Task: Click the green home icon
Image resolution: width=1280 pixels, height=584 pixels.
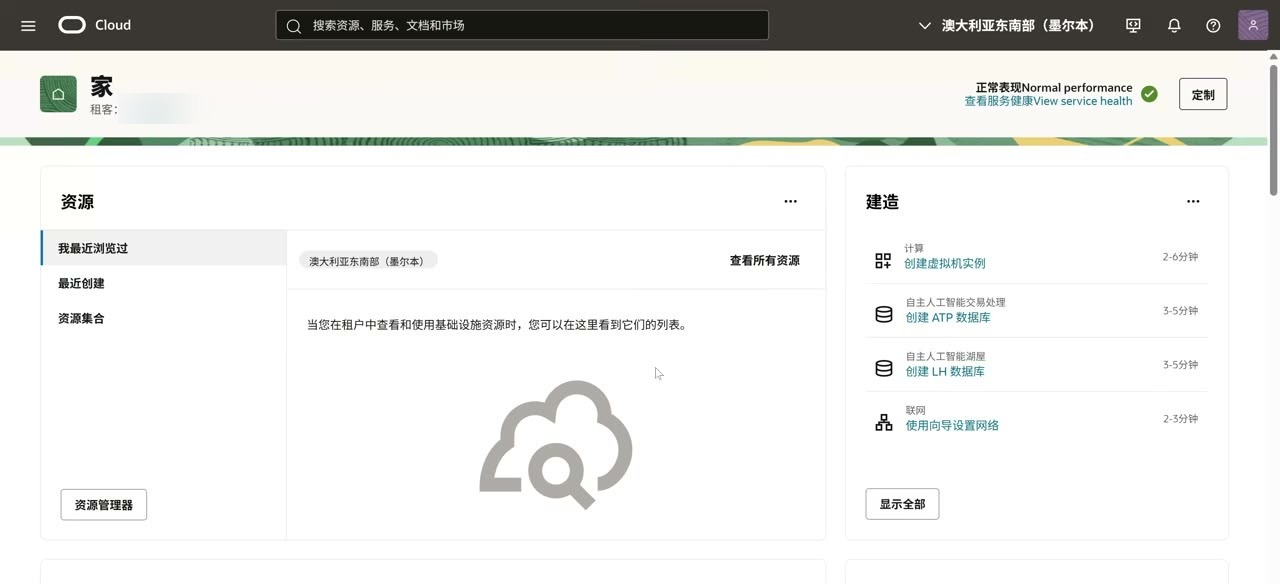Action: [x=58, y=94]
